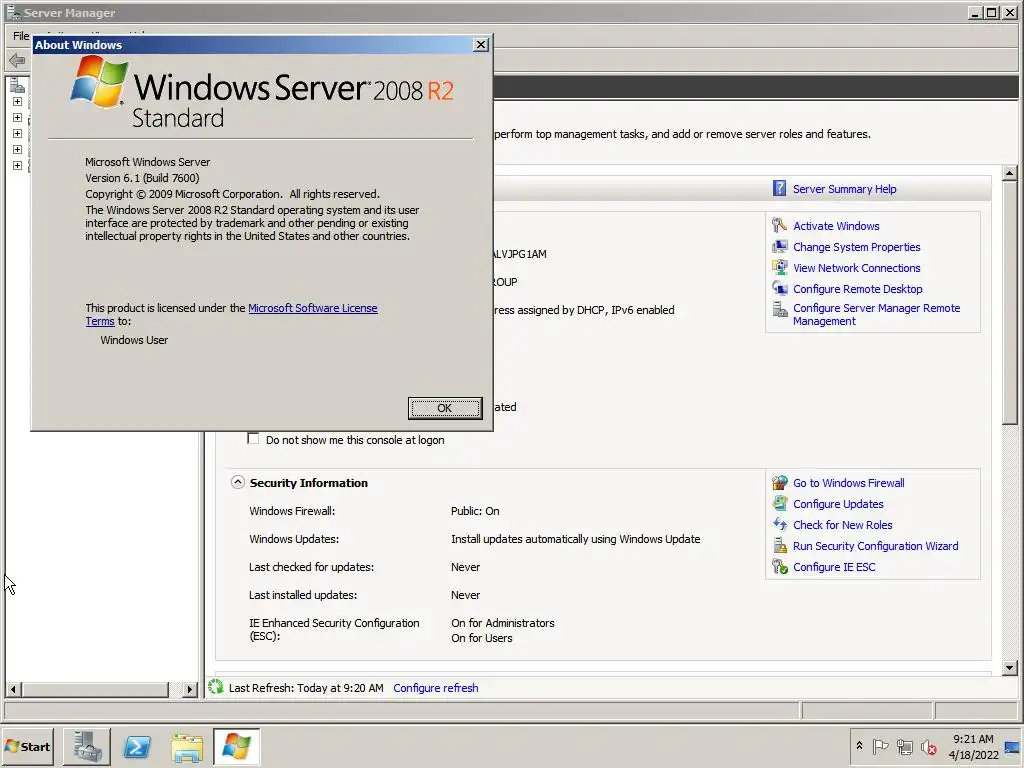The image size is (1024, 768).
Task: Toggle Do not show console at logon
Action: (253, 439)
